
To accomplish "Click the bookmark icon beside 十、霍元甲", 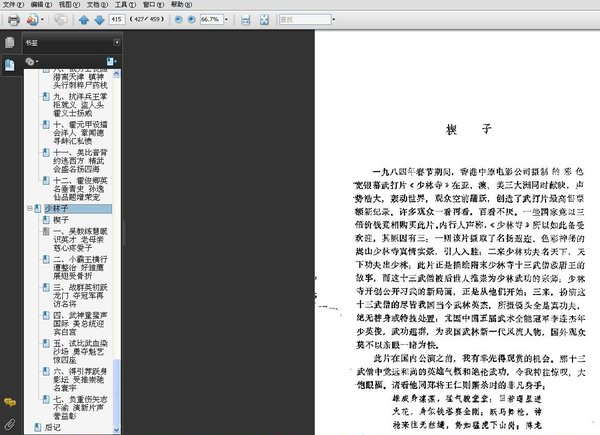I will [x=46, y=125].
